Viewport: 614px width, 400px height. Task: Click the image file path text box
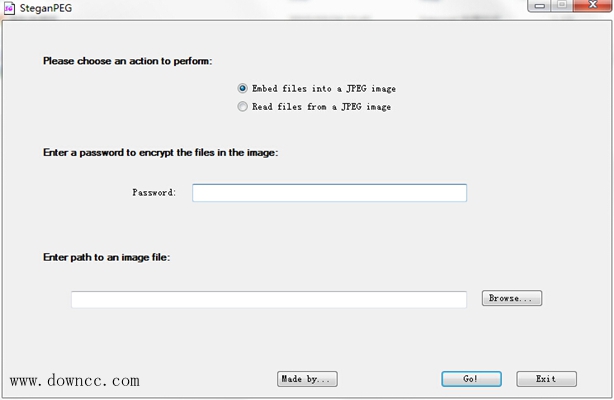point(268,299)
